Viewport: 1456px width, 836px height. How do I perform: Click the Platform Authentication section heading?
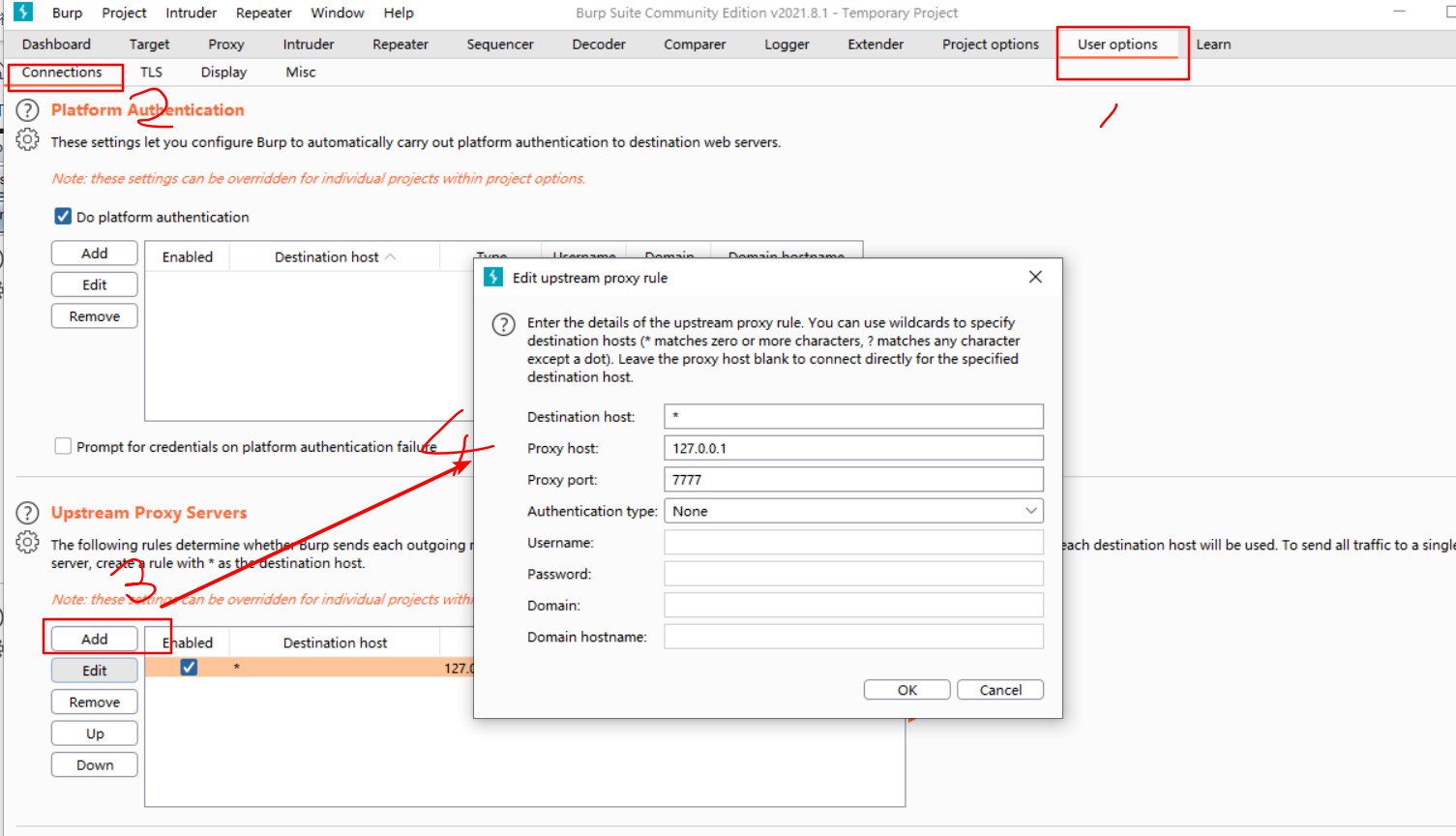148,110
